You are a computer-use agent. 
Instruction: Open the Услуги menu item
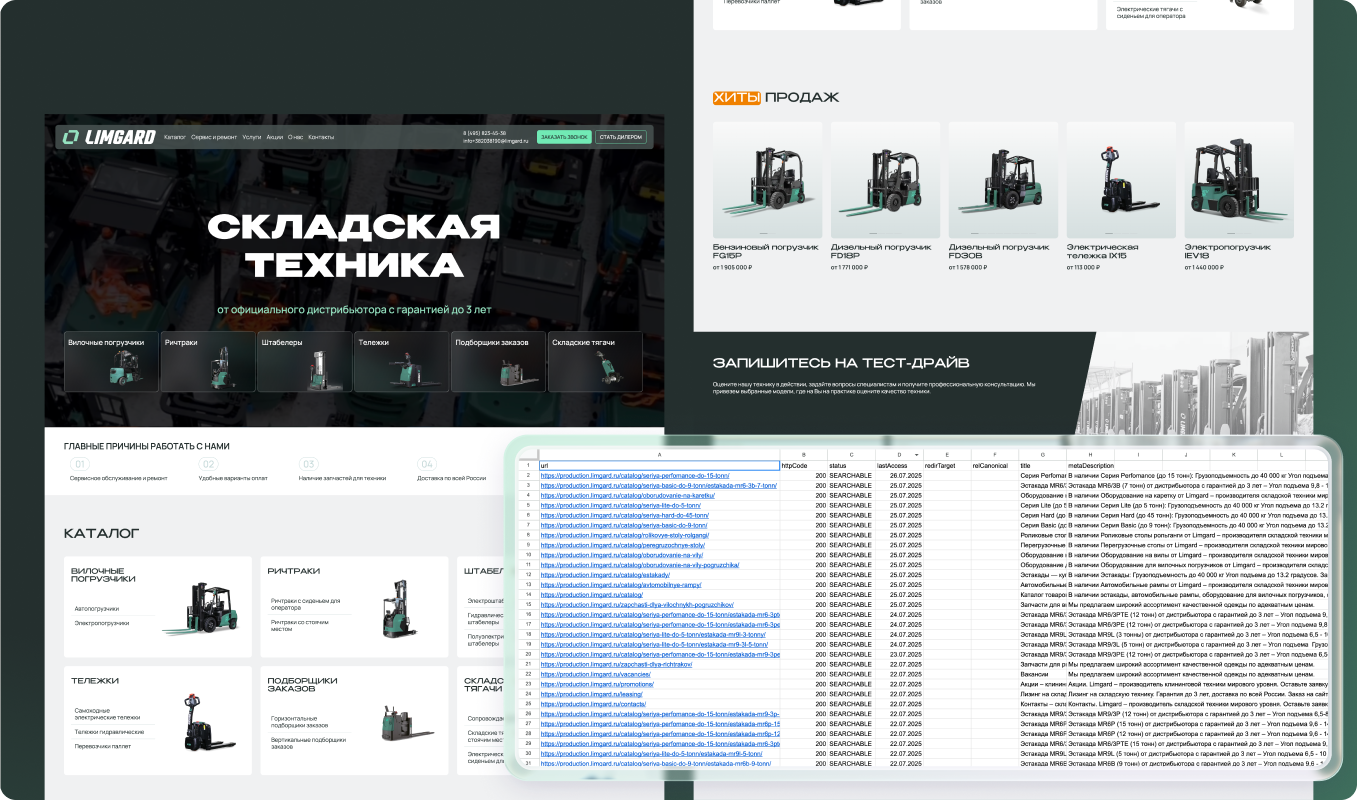pyautogui.click(x=251, y=137)
